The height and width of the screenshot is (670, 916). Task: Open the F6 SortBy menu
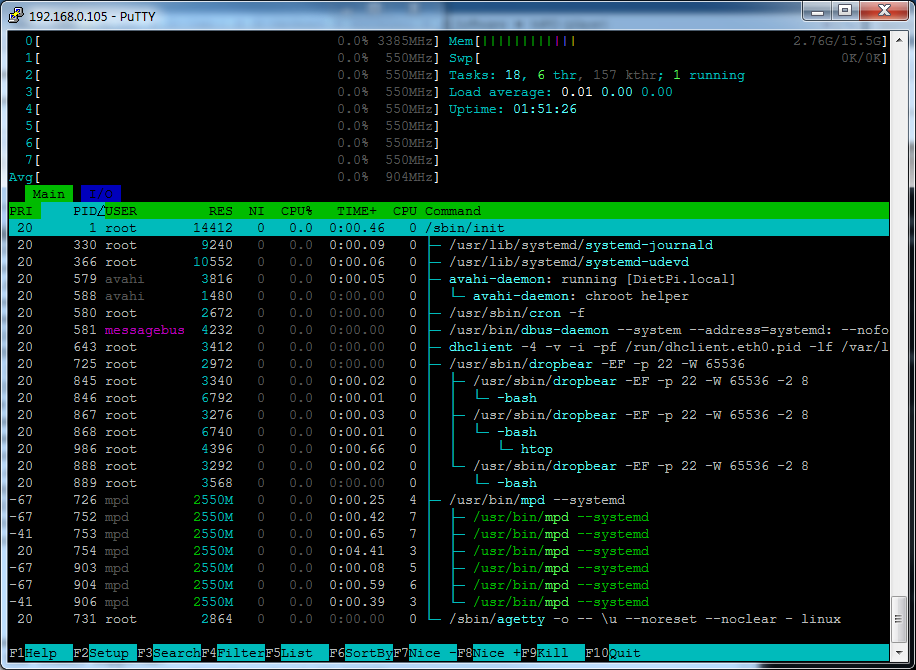368,653
